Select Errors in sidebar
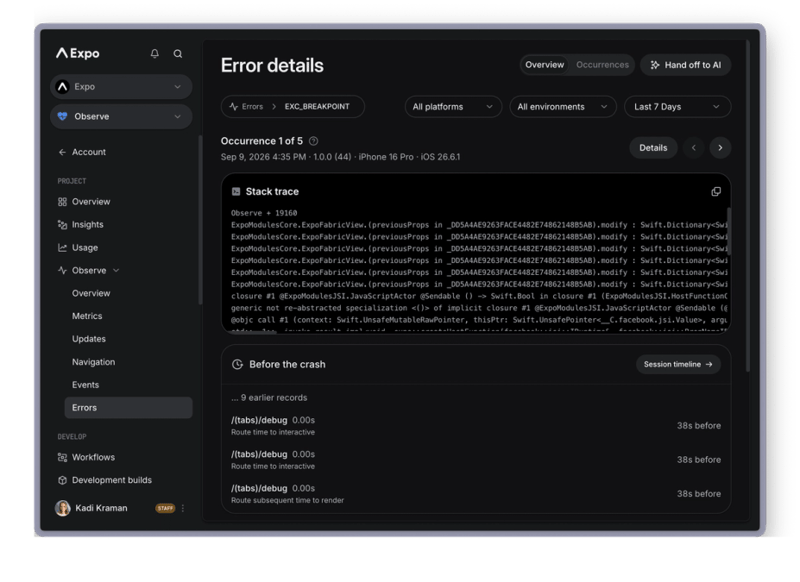This screenshot has height=582, width=800. click(x=128, y=408)
